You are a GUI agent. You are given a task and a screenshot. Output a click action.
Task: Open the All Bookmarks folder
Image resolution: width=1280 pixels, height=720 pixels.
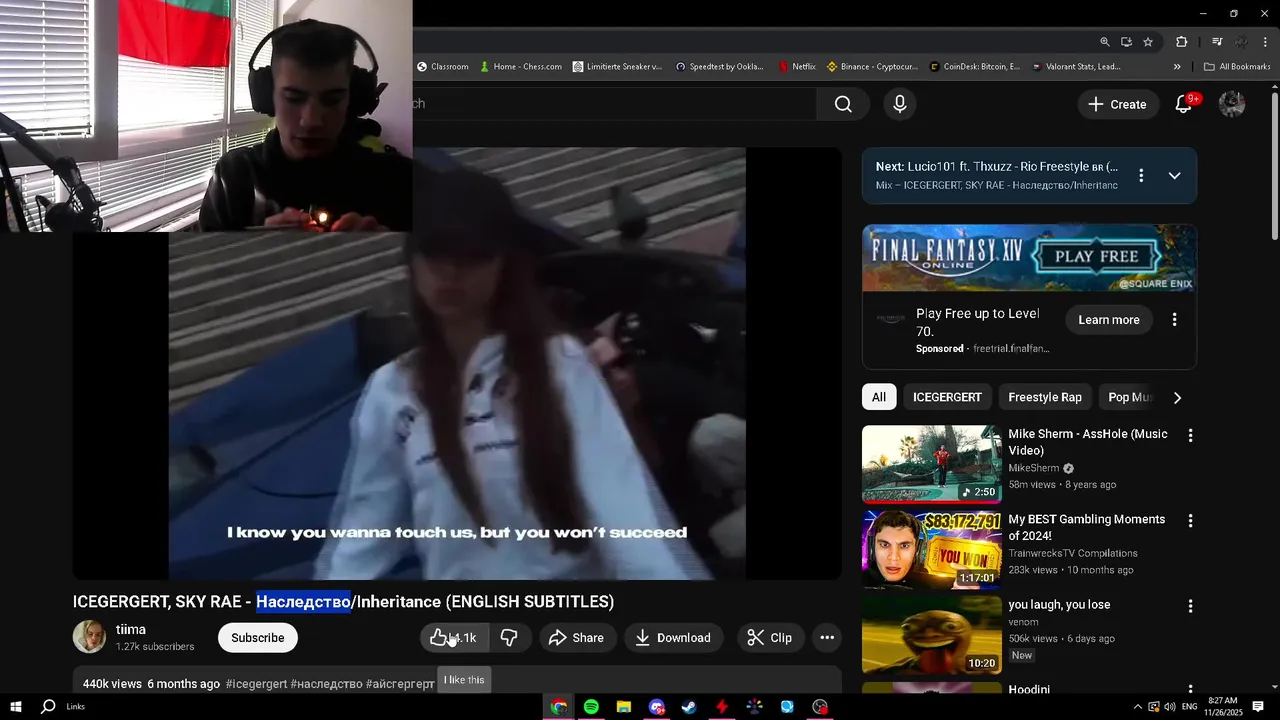1237,67
